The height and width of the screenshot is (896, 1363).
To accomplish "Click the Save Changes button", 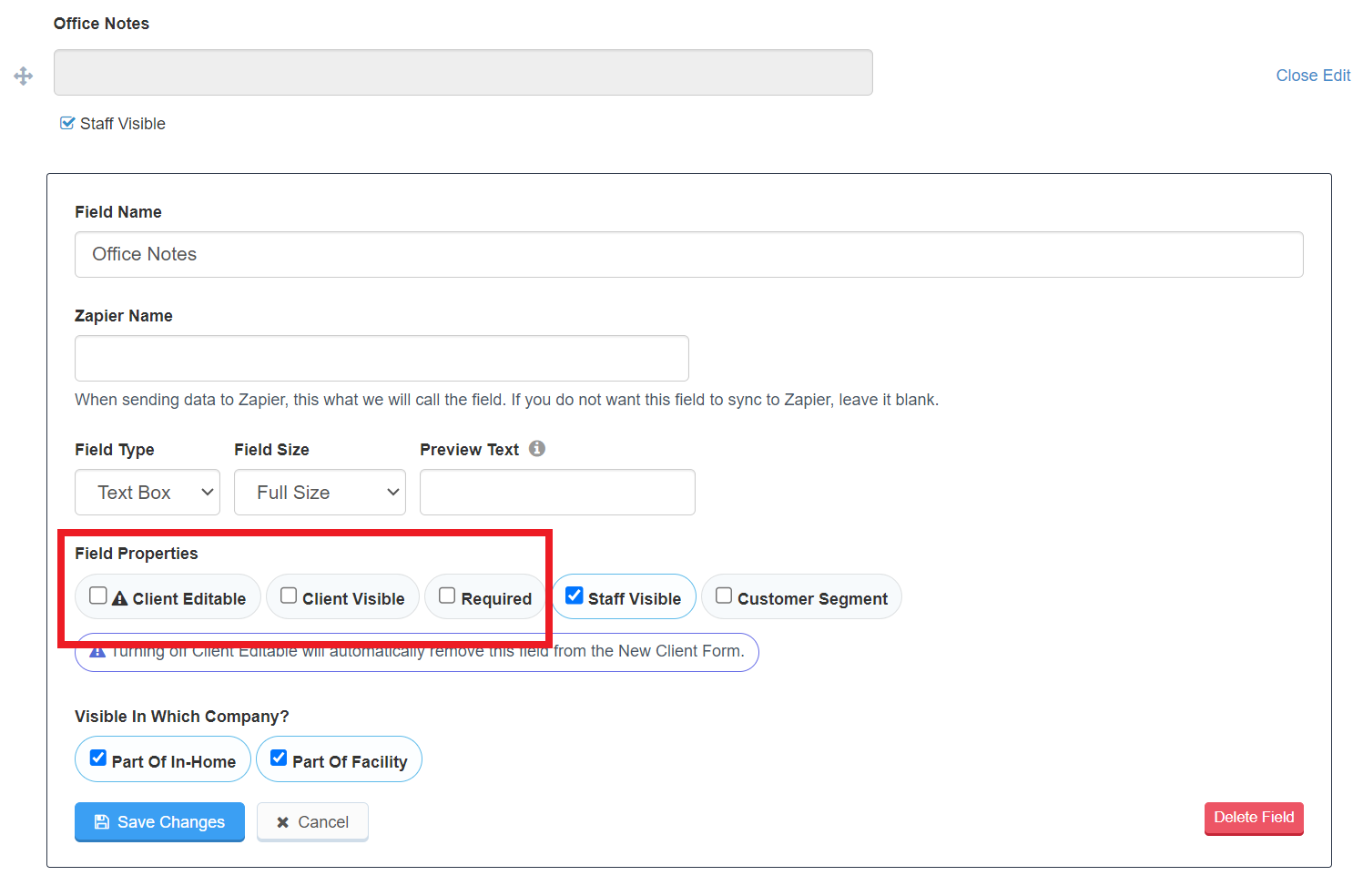I will pos(159,821).
